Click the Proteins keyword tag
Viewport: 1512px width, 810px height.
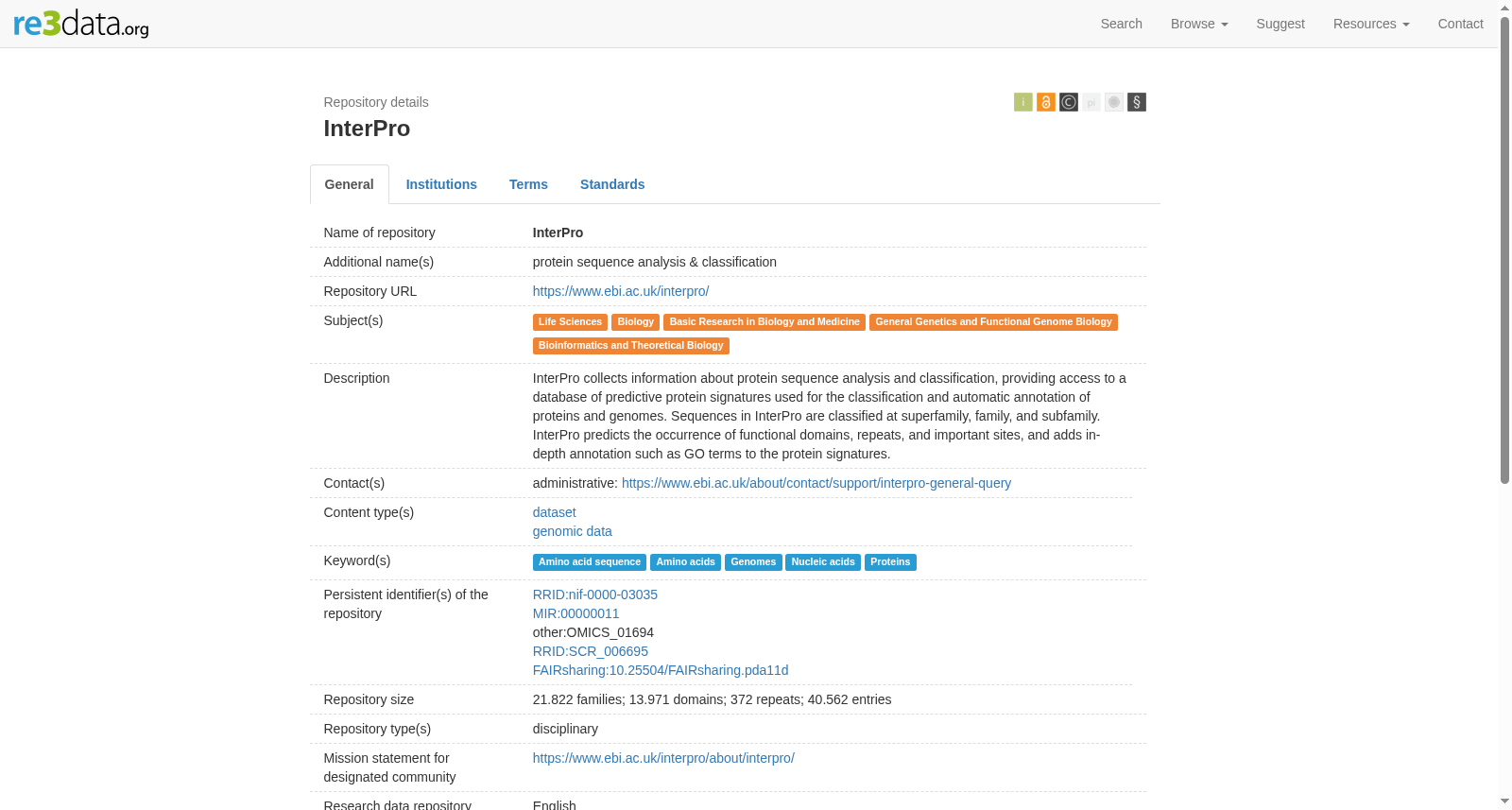pyautogui.click(x=890, y=562)
